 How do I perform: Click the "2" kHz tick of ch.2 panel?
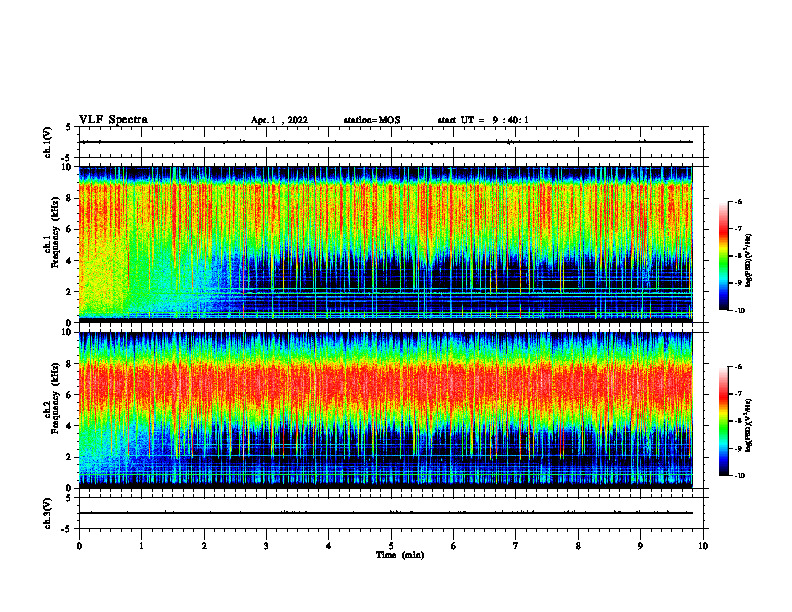pos(69,457)
